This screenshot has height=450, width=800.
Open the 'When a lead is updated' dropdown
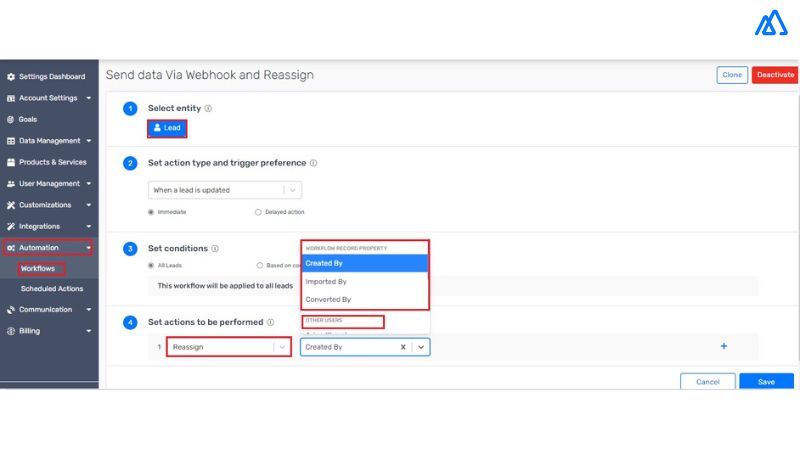coord(224,190)
